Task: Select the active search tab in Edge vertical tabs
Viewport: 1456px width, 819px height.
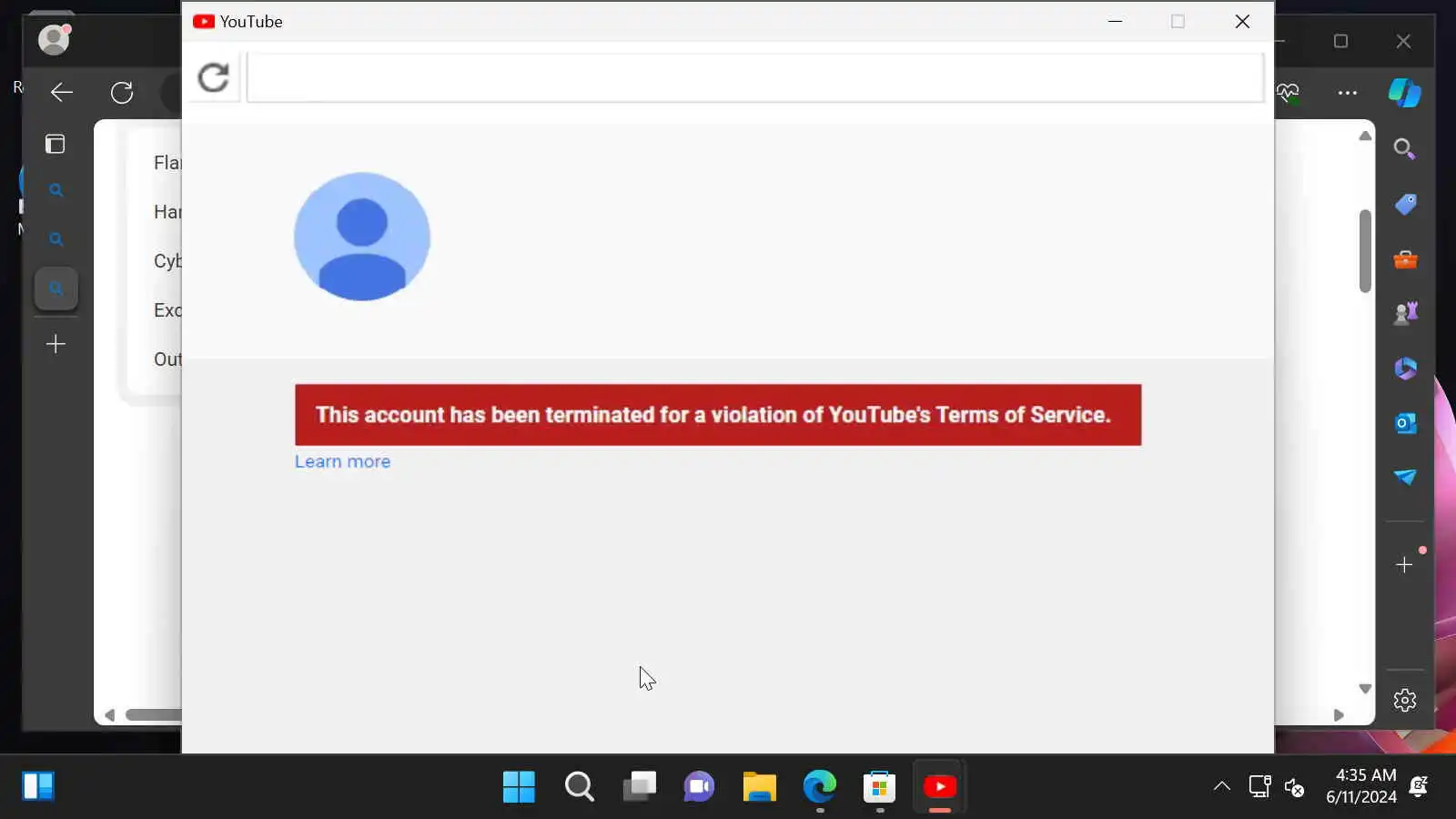Action: pyautogui.click(x=56, y=288)
